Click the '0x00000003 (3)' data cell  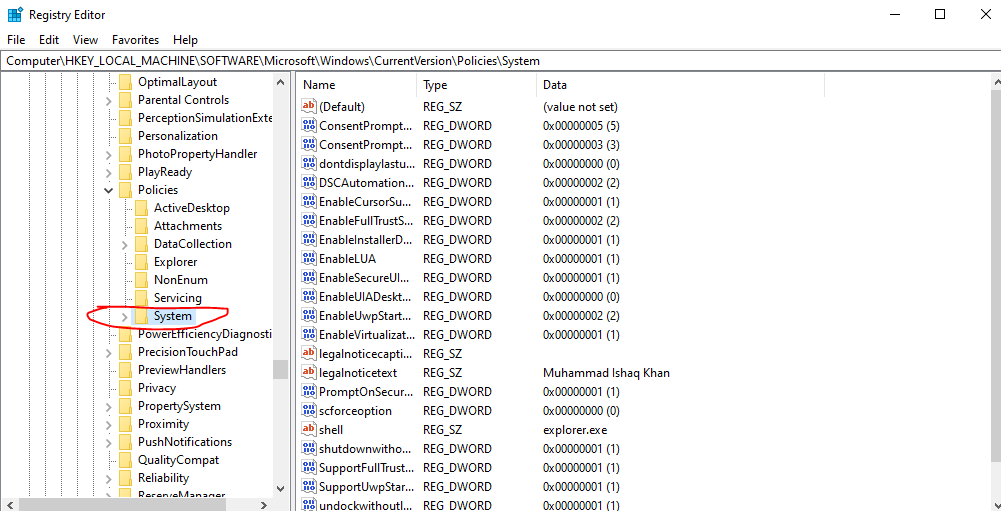[x=581, y=144]
